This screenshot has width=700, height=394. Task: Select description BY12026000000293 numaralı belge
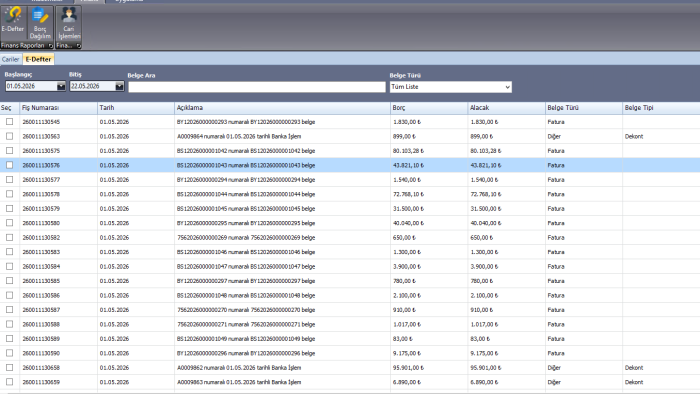pyautogui.click(x=282, y=122)
